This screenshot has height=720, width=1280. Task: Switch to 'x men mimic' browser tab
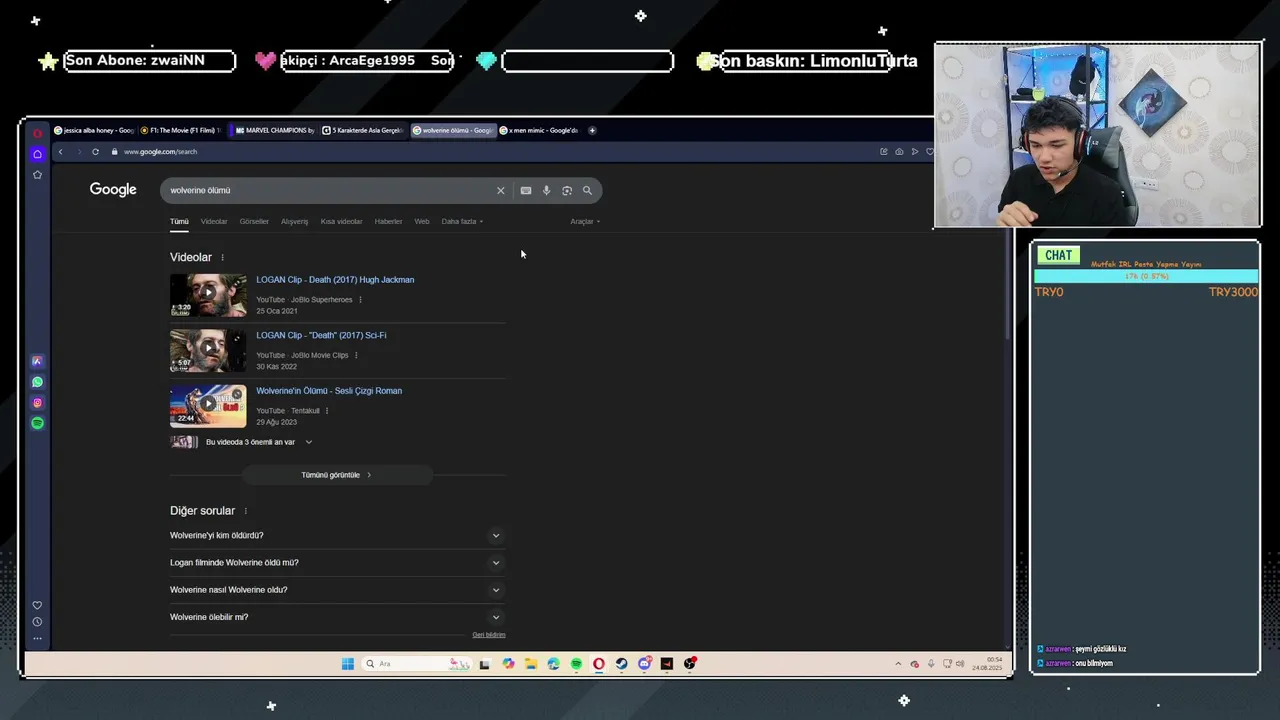click(x=538, y=130)
